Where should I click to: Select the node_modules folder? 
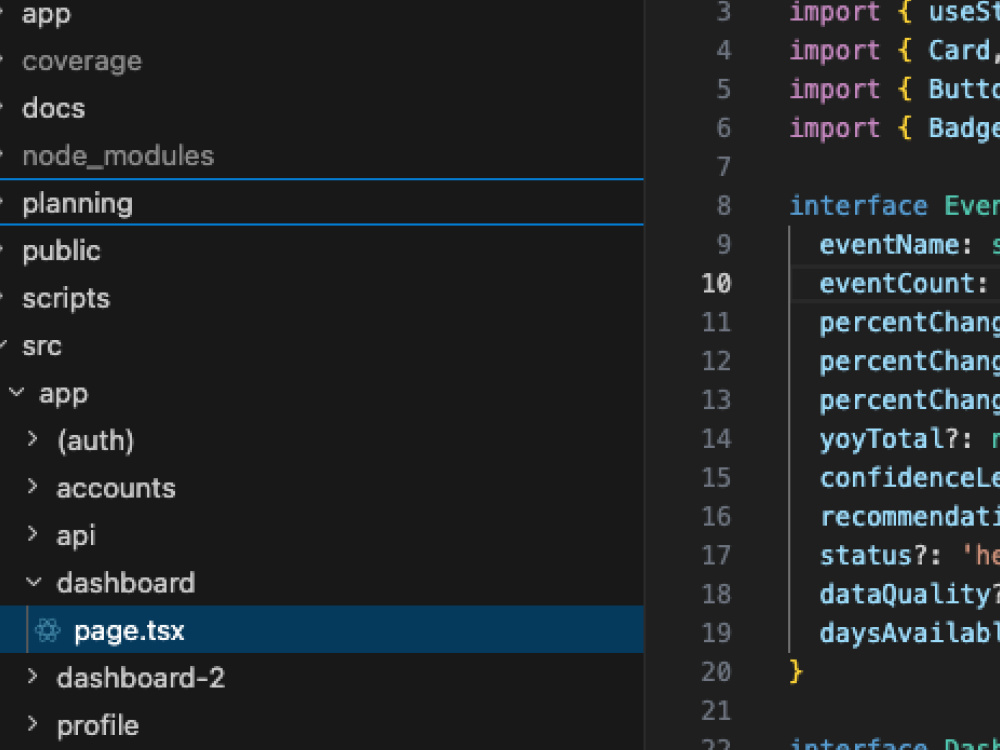(321, 156)
